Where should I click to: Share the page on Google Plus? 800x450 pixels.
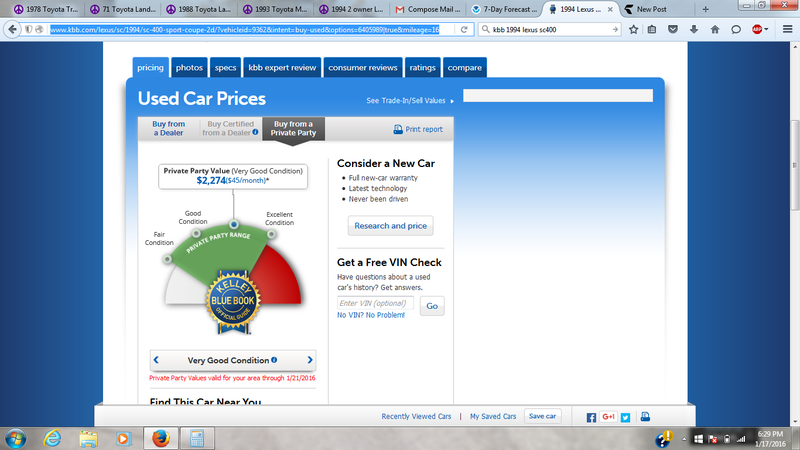pos(608,417)
